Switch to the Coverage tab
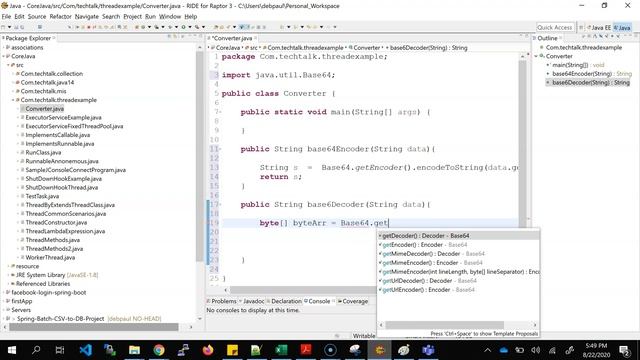 [x=354, y=301]
